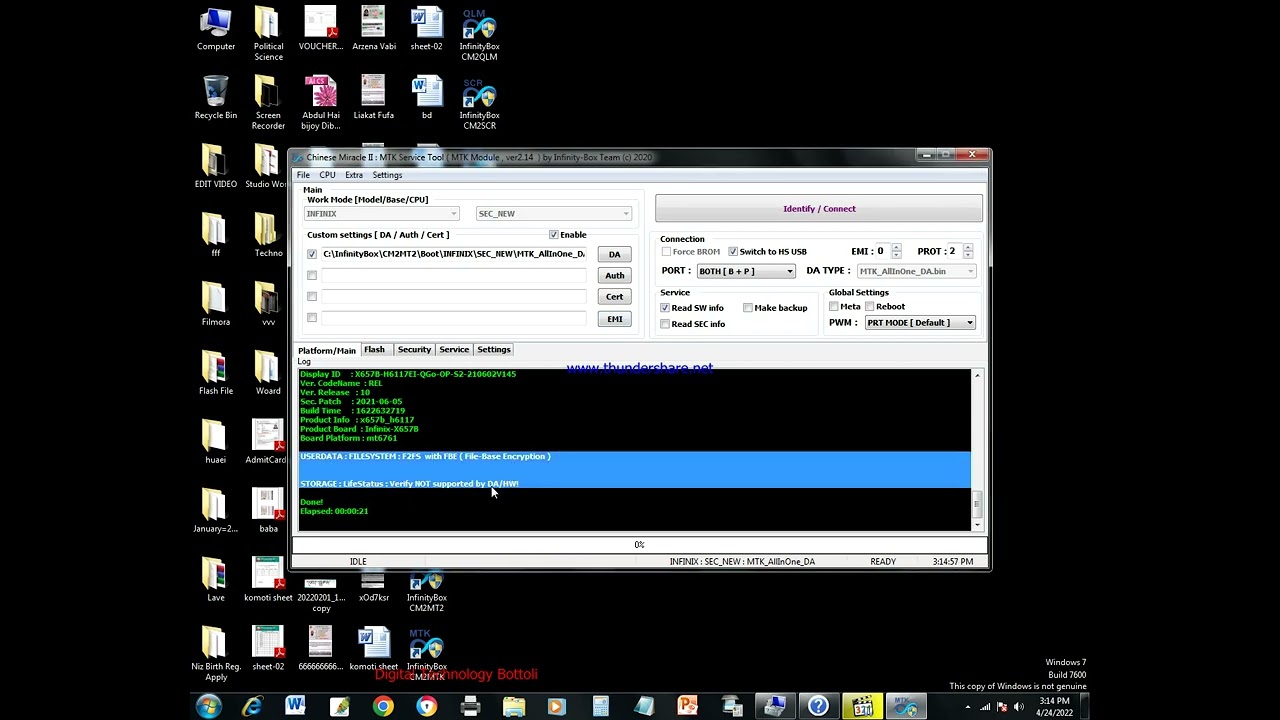Viewport: 1280px width, 720px height.
Task: Open the huaei folder
Action: point(215,442)
